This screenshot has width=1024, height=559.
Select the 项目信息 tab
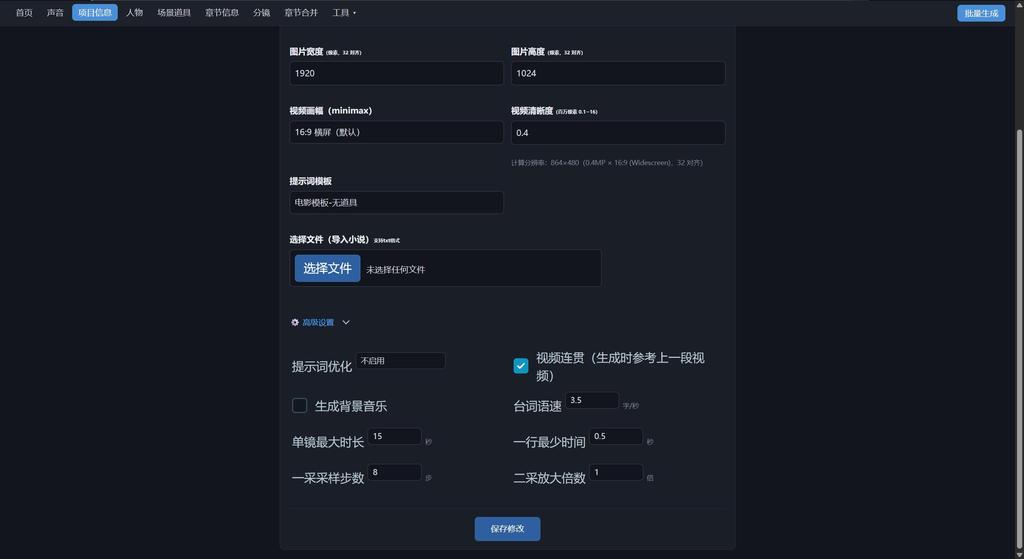pyautogui.click(x=95, y=13)
